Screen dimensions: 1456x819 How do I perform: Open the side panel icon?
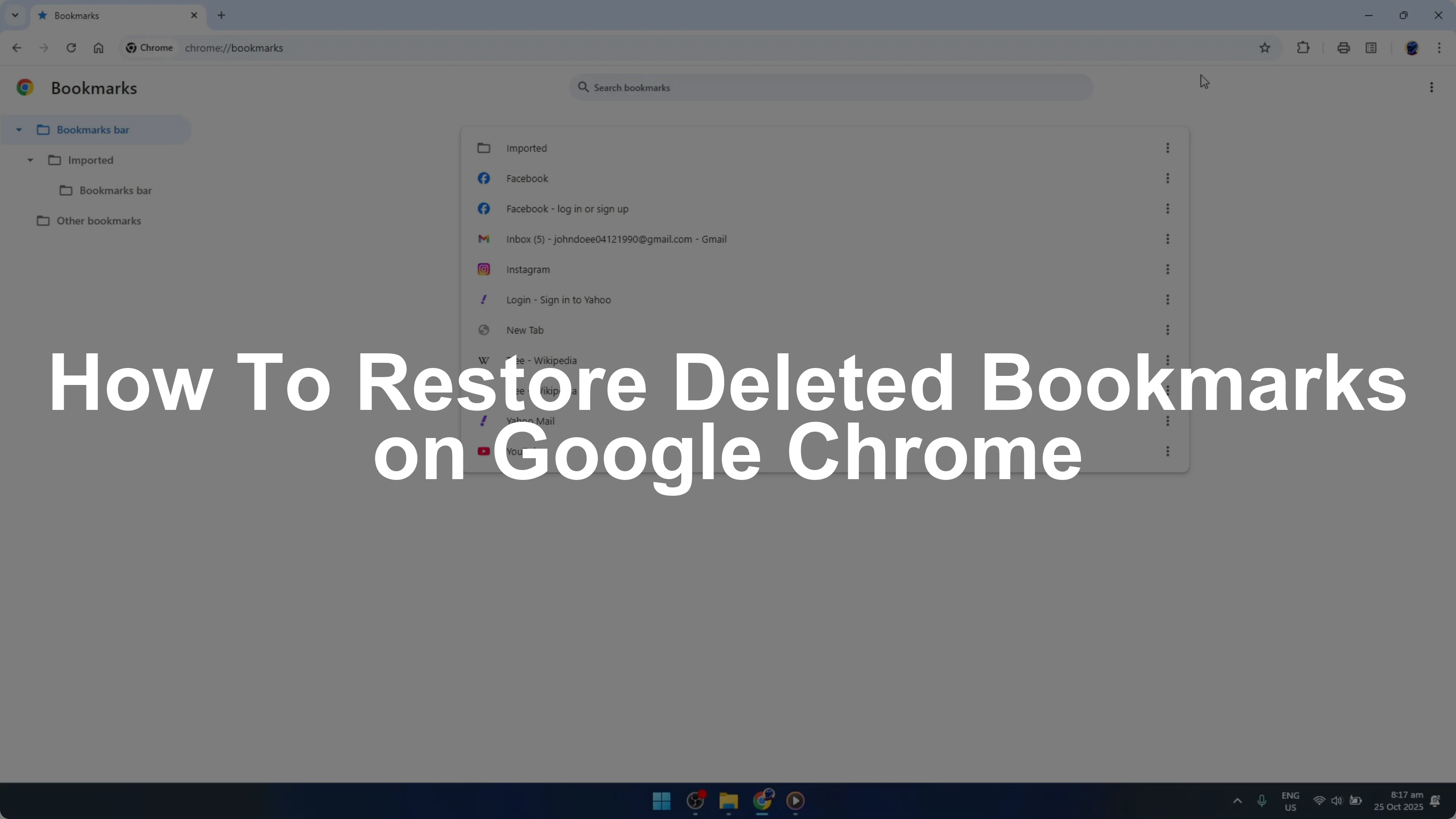[x=1371, y=48]
